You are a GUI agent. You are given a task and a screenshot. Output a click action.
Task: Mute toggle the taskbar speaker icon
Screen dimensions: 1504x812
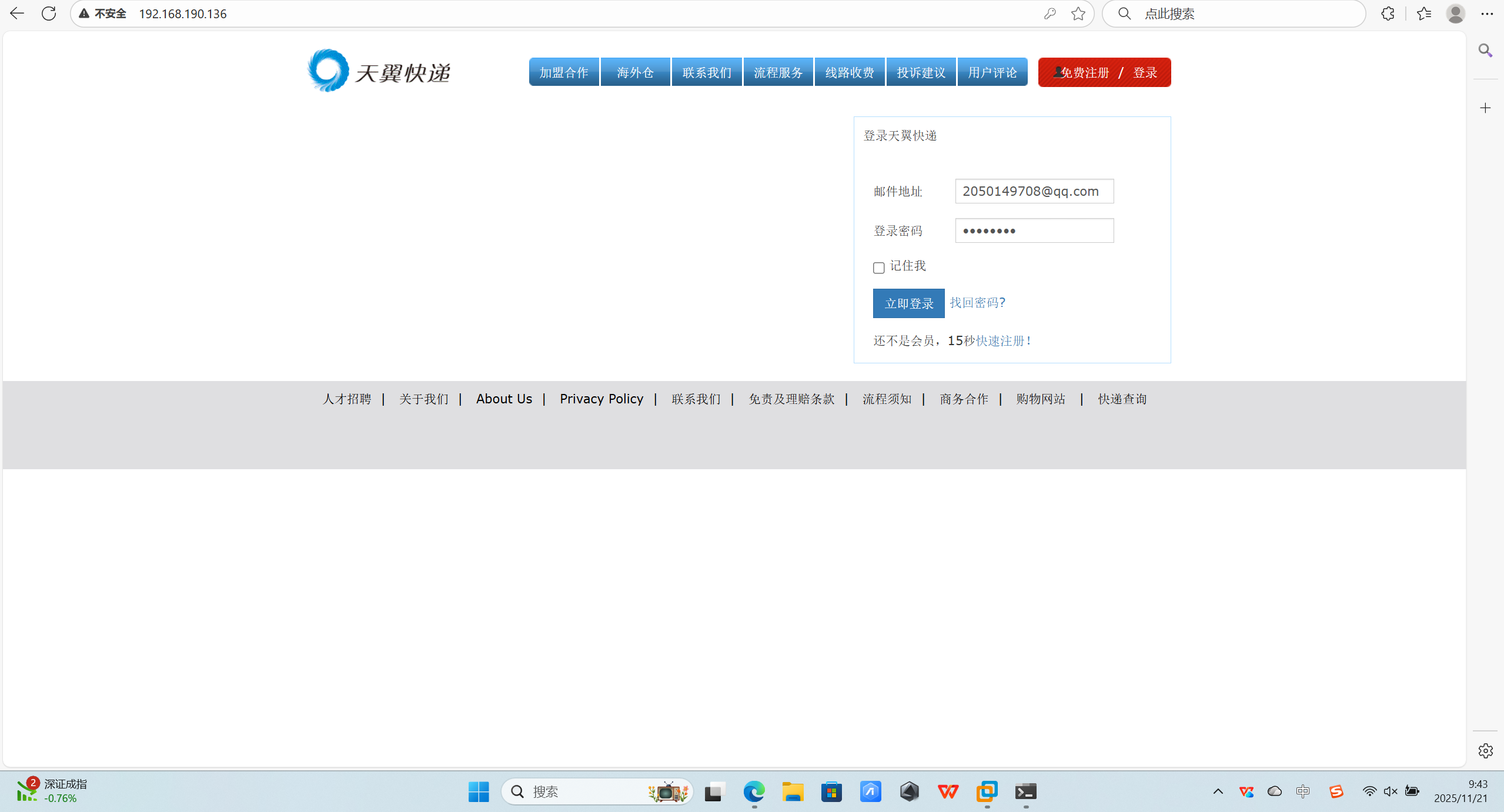tap(1390, 791)
